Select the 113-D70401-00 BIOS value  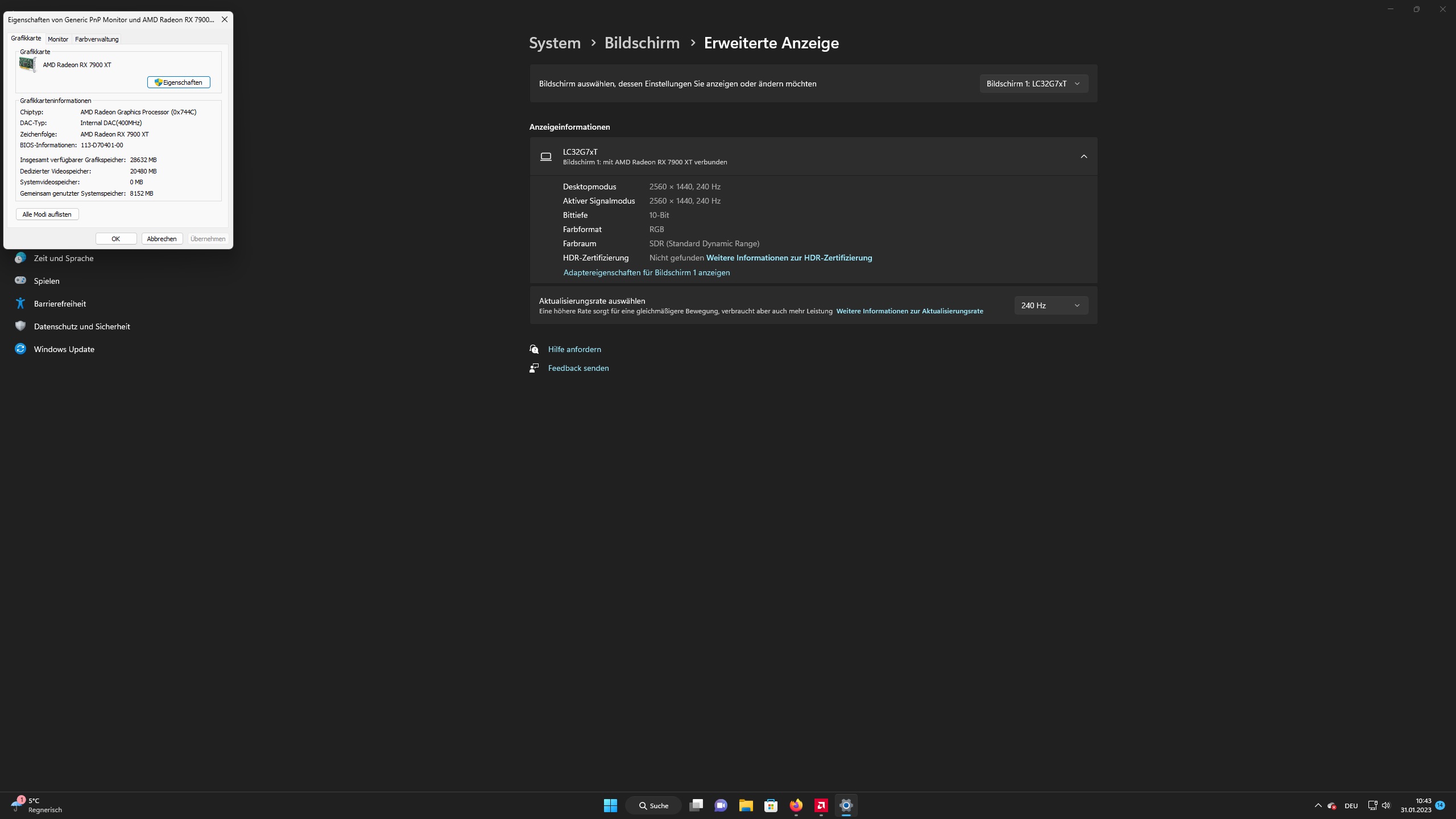(x=102, y=145)
